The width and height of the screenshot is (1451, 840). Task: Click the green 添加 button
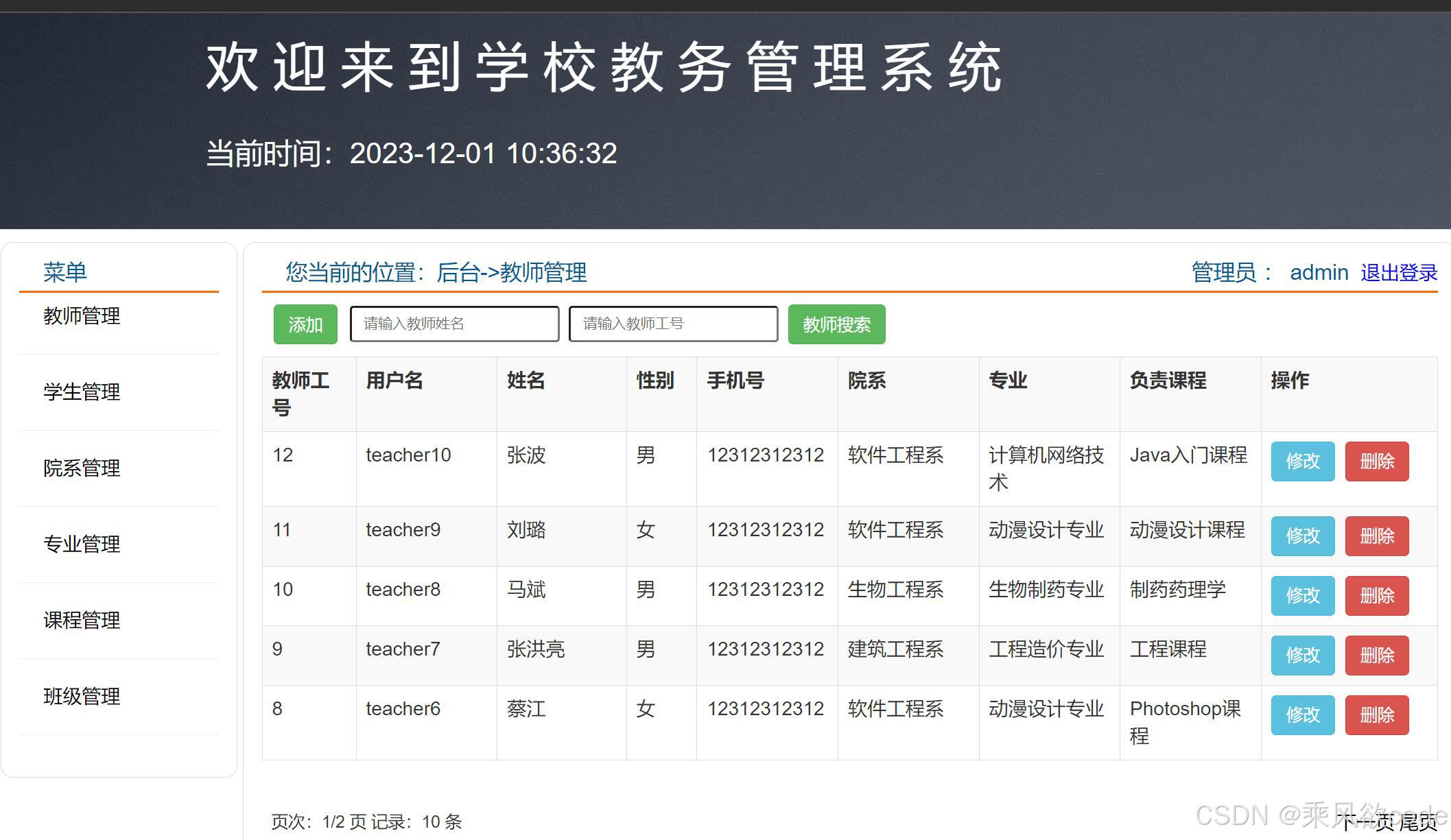click(x=305, y=324)
